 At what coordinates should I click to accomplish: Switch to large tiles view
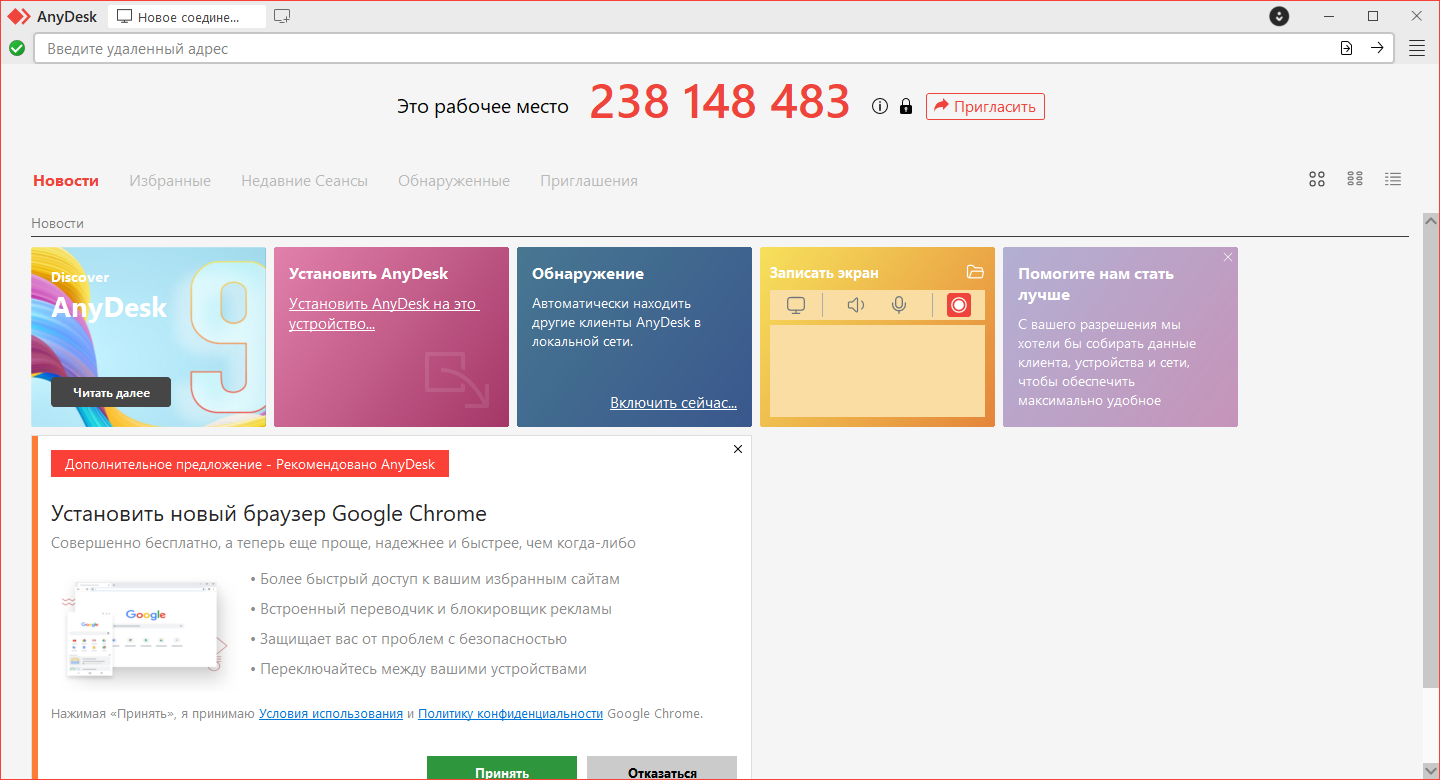pyautogui.click(x=1317, y=179)
